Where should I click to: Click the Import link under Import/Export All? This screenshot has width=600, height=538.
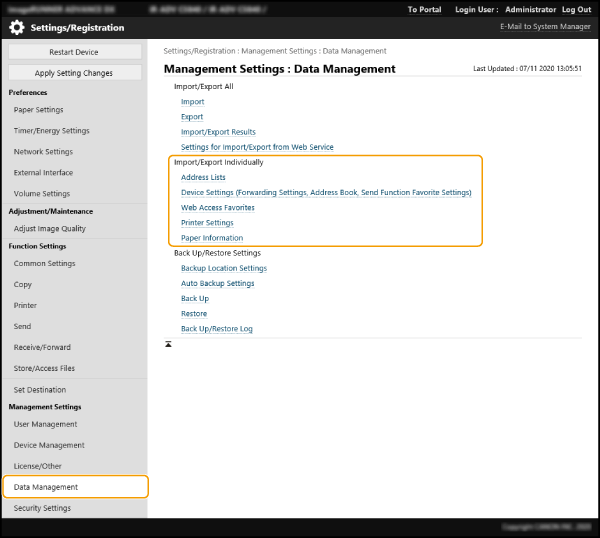192,102
